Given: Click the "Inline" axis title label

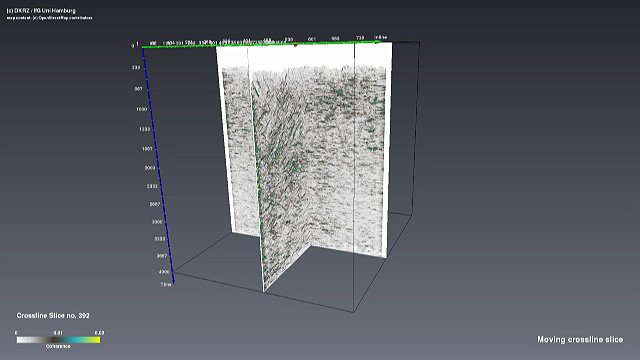Looking at the screenshot, I should coord(381,37).
